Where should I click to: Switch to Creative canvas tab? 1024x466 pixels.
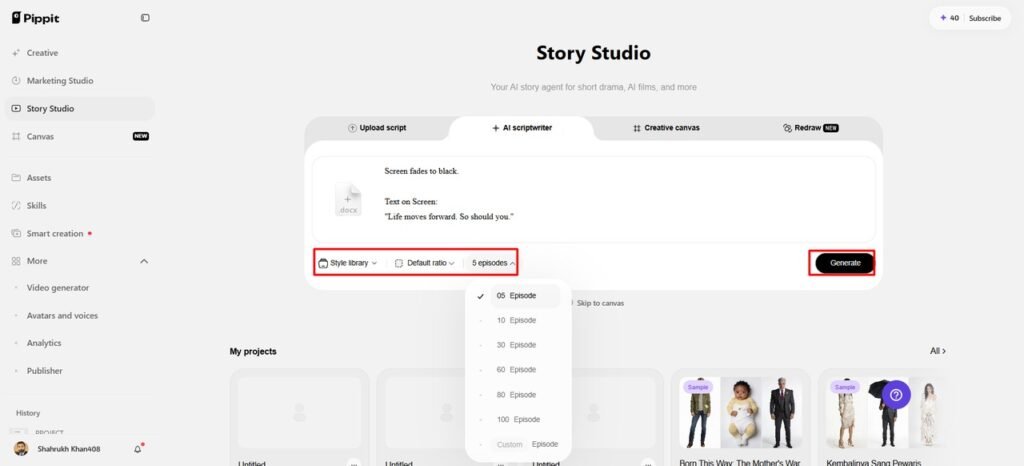coord(666,128)
